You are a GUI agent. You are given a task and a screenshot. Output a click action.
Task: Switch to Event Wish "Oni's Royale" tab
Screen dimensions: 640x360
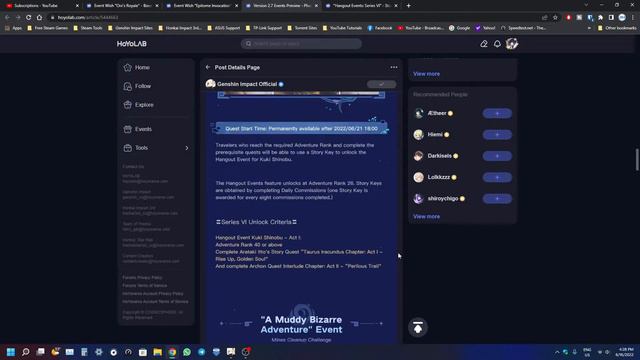[x=122, y=6]
